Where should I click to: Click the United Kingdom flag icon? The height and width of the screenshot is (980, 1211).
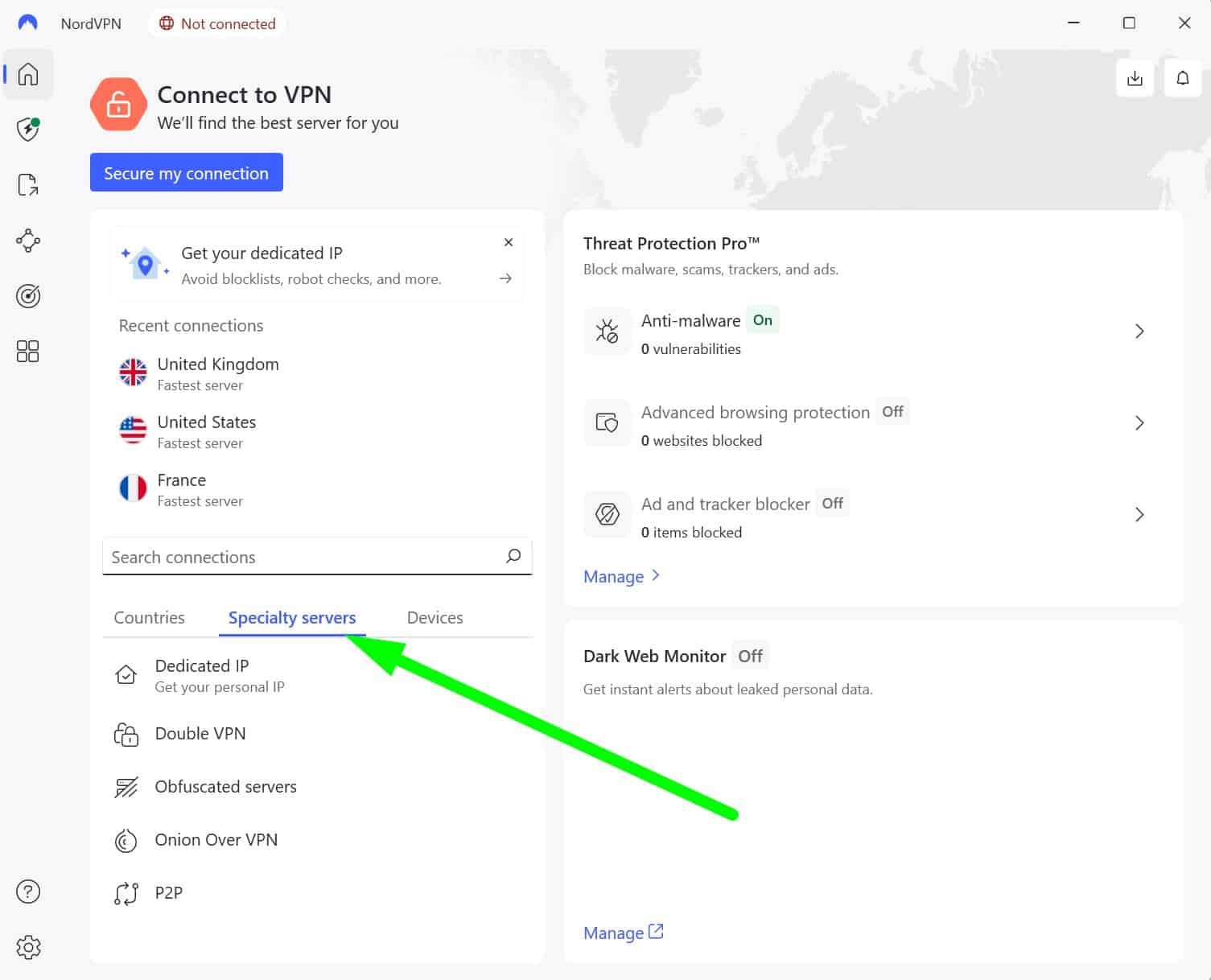133,372
